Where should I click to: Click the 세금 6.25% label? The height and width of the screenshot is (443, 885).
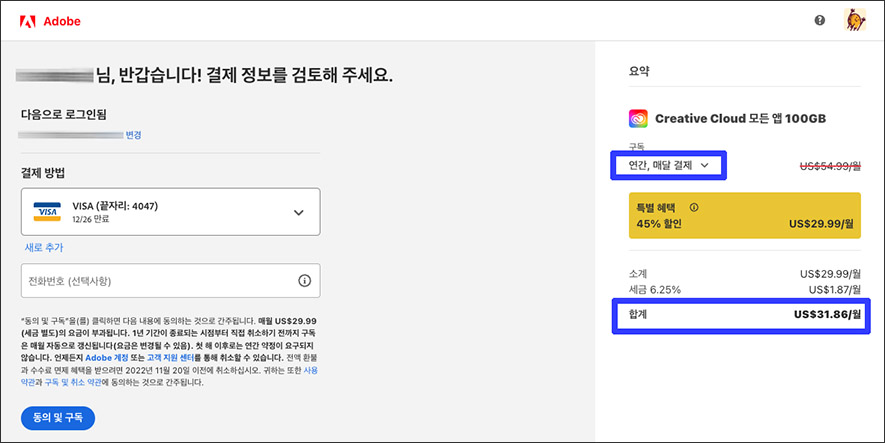655,290
